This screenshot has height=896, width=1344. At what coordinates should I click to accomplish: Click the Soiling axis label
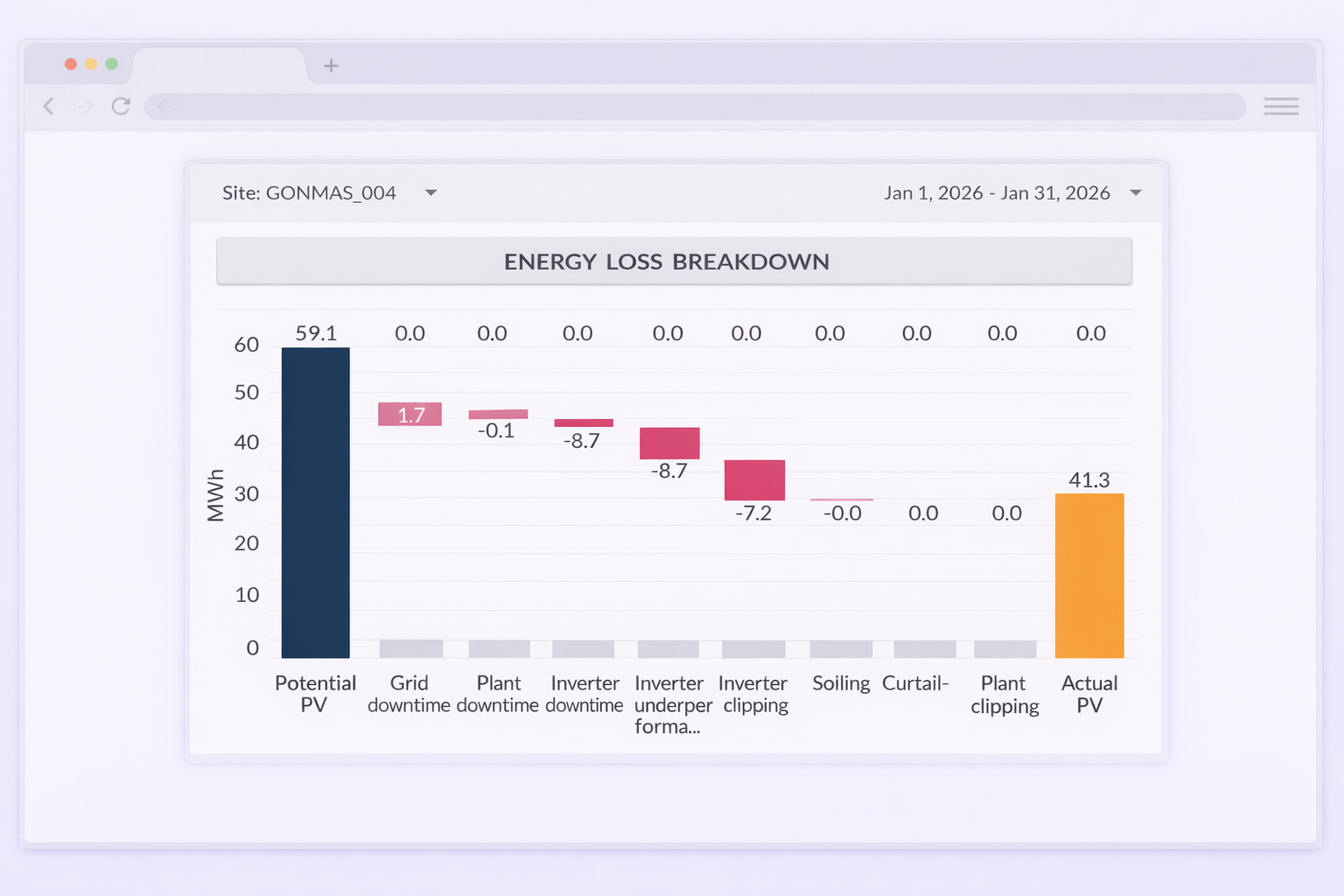(841, 683)
